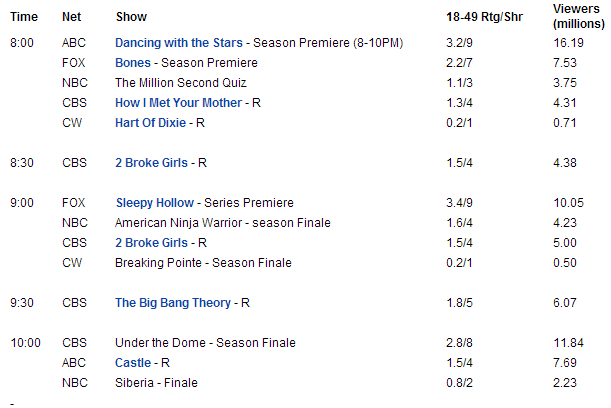Click the Bones show link
Viewport: 611px width, 408px height.
pos(133,63)
